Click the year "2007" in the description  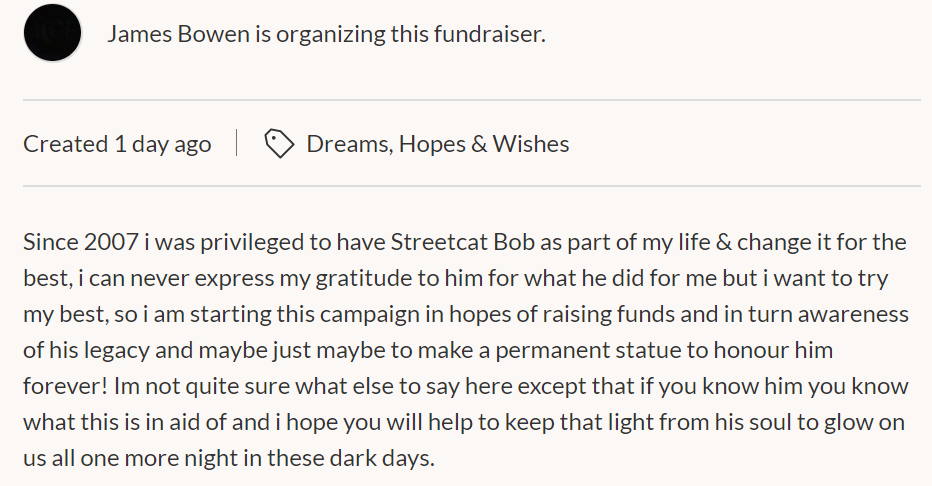(111, 242)
